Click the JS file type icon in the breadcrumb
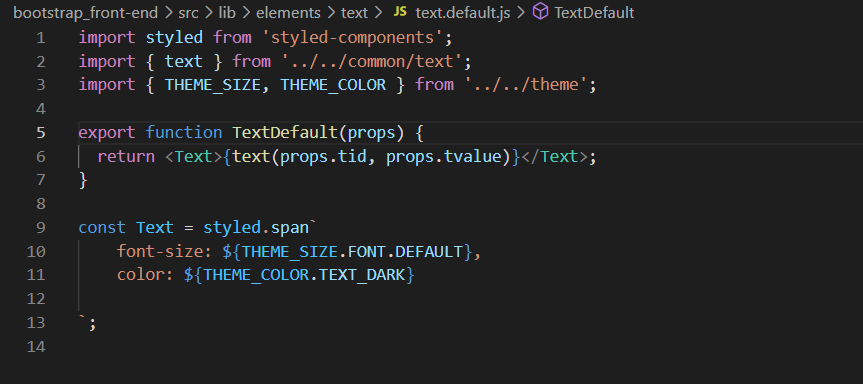 pos(400,12)
